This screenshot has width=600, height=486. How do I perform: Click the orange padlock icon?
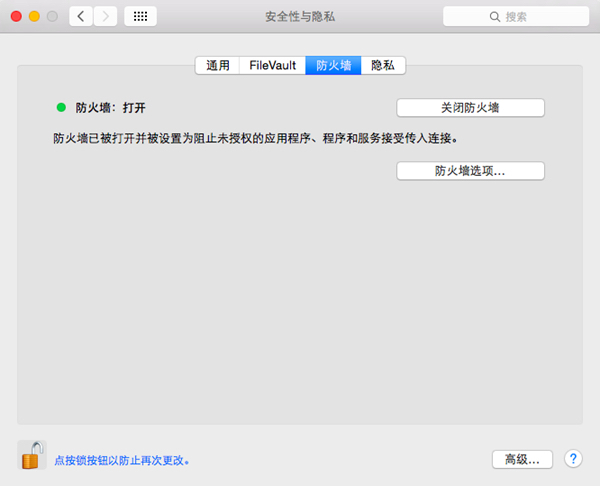click(x=32, y=455)
